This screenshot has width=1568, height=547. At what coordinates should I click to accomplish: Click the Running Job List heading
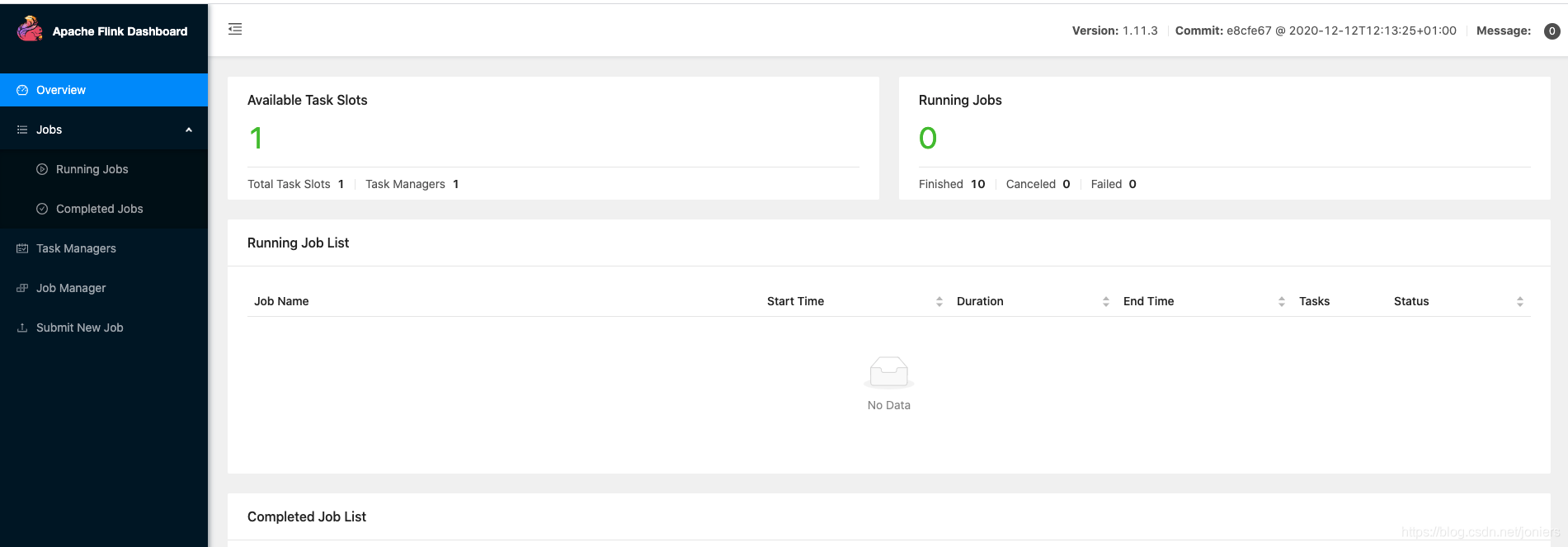pyautogui.click(x=298, y=243)
